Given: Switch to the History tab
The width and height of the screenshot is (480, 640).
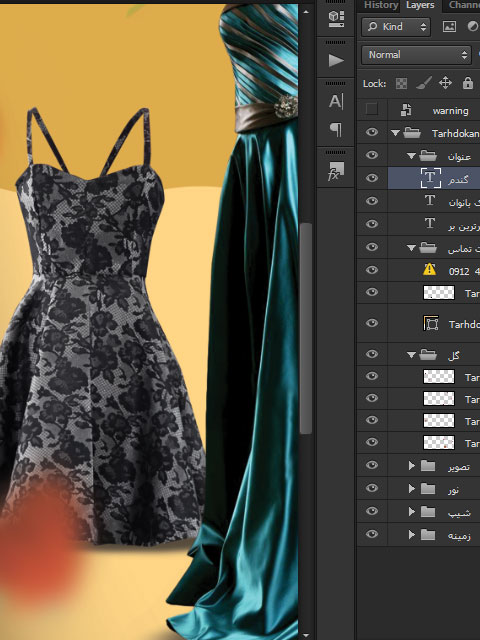Looking at the screenshot, I should [x=381, y=5].
